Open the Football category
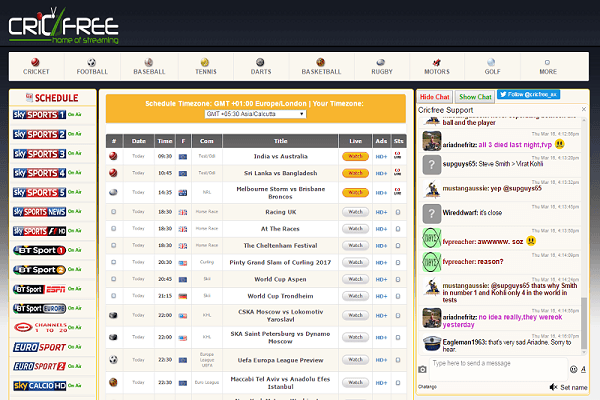Viewport: 600px width, 400px height. tap(92, 66)
